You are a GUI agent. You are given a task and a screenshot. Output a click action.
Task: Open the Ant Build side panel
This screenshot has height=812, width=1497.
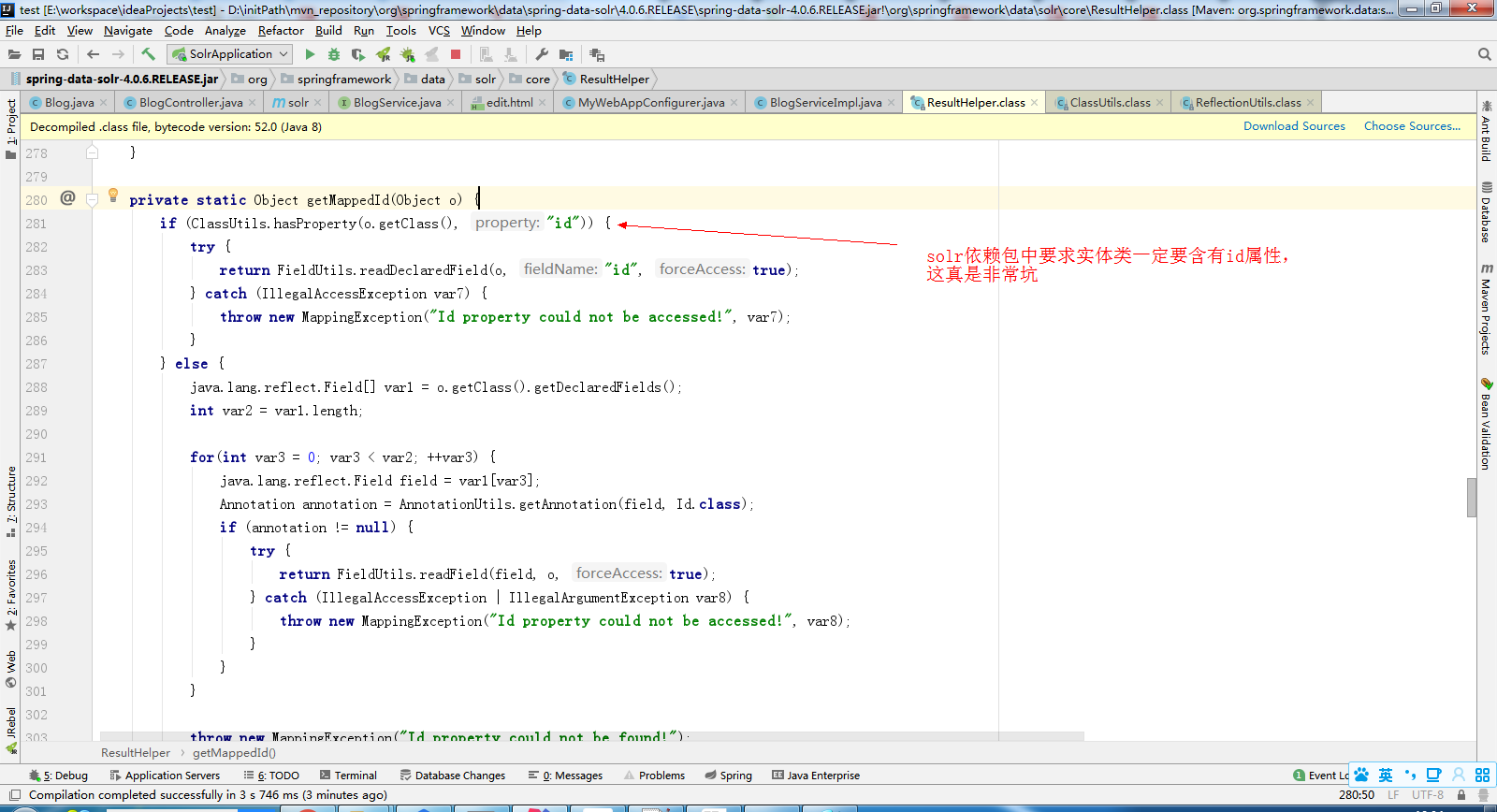1486,130
